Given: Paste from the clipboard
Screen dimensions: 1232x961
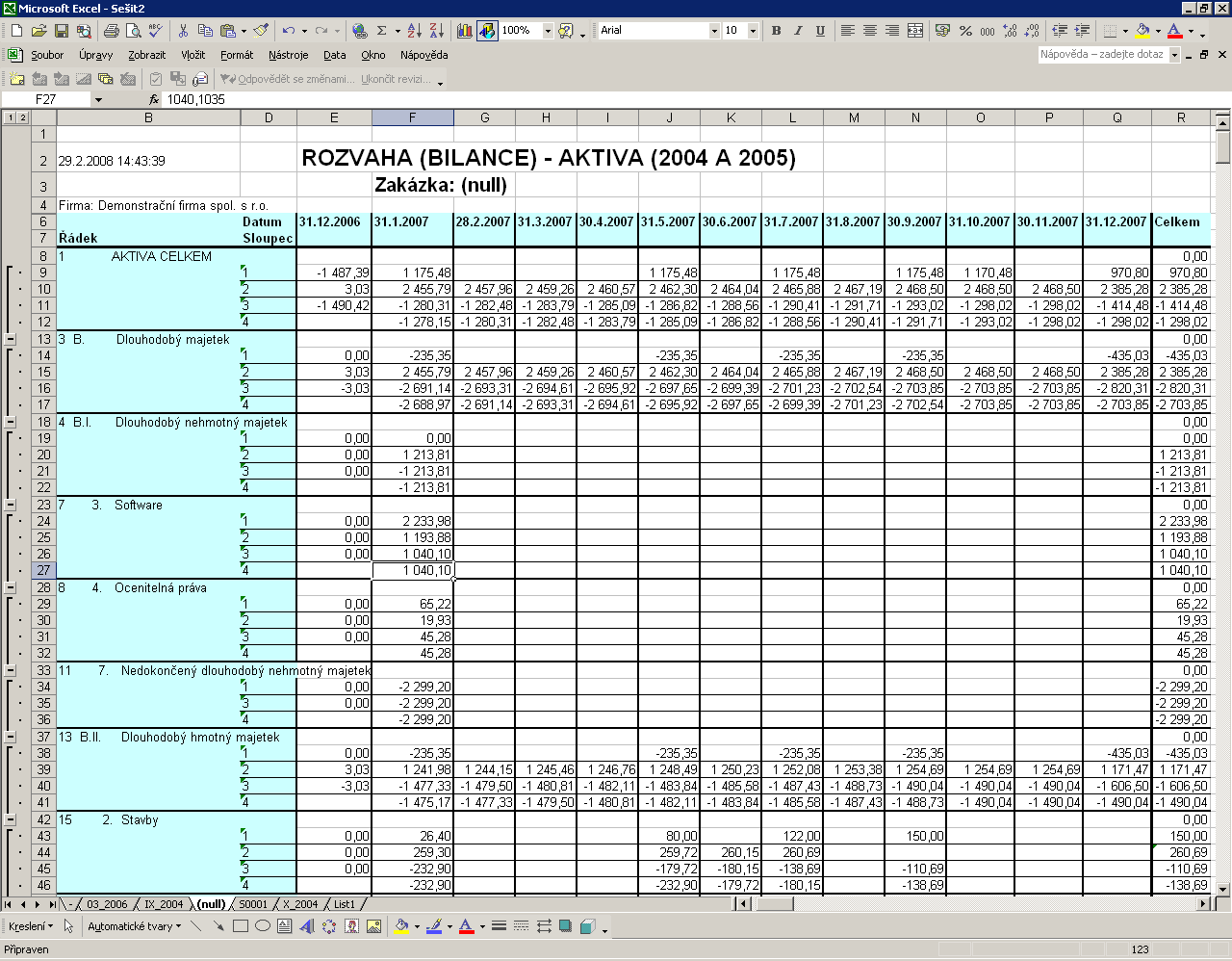Looking at the screenshot, I should pyautogui.click(x=227, y=31).
